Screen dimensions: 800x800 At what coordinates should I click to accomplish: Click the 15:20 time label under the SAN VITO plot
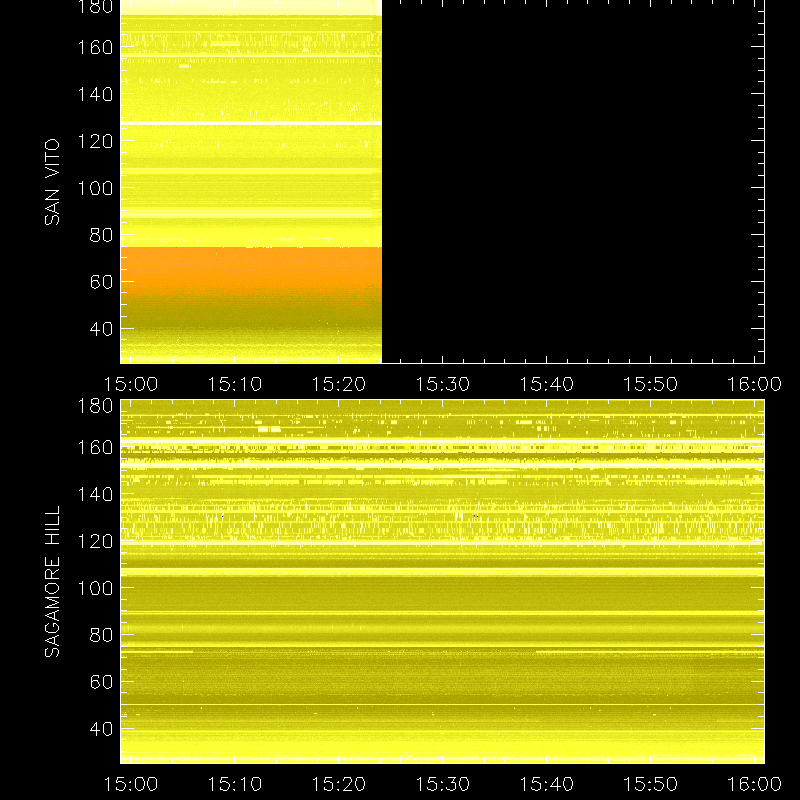339,384
